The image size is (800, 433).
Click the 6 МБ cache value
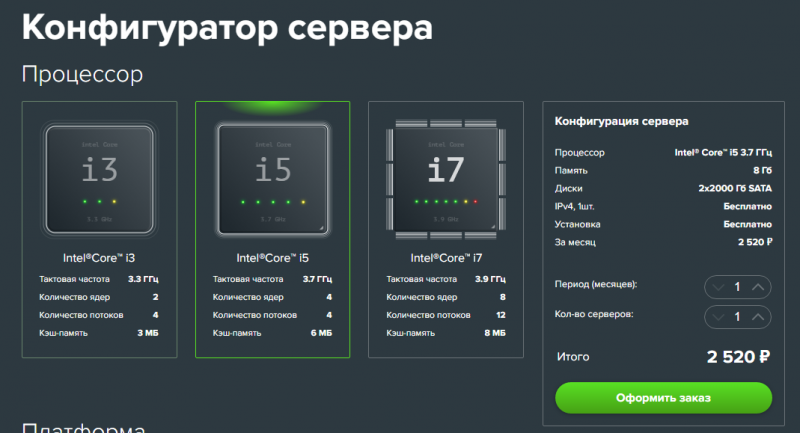pos(321,333)
